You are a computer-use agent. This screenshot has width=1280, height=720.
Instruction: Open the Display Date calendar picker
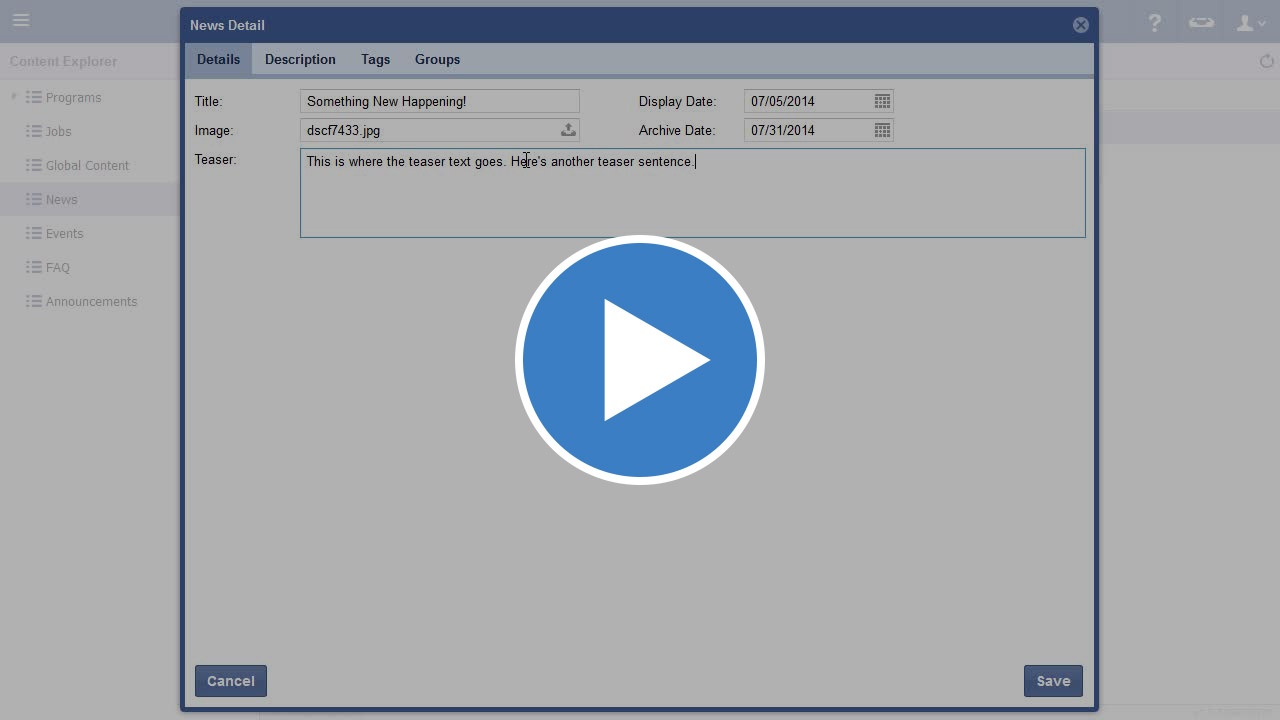(882, 101)
